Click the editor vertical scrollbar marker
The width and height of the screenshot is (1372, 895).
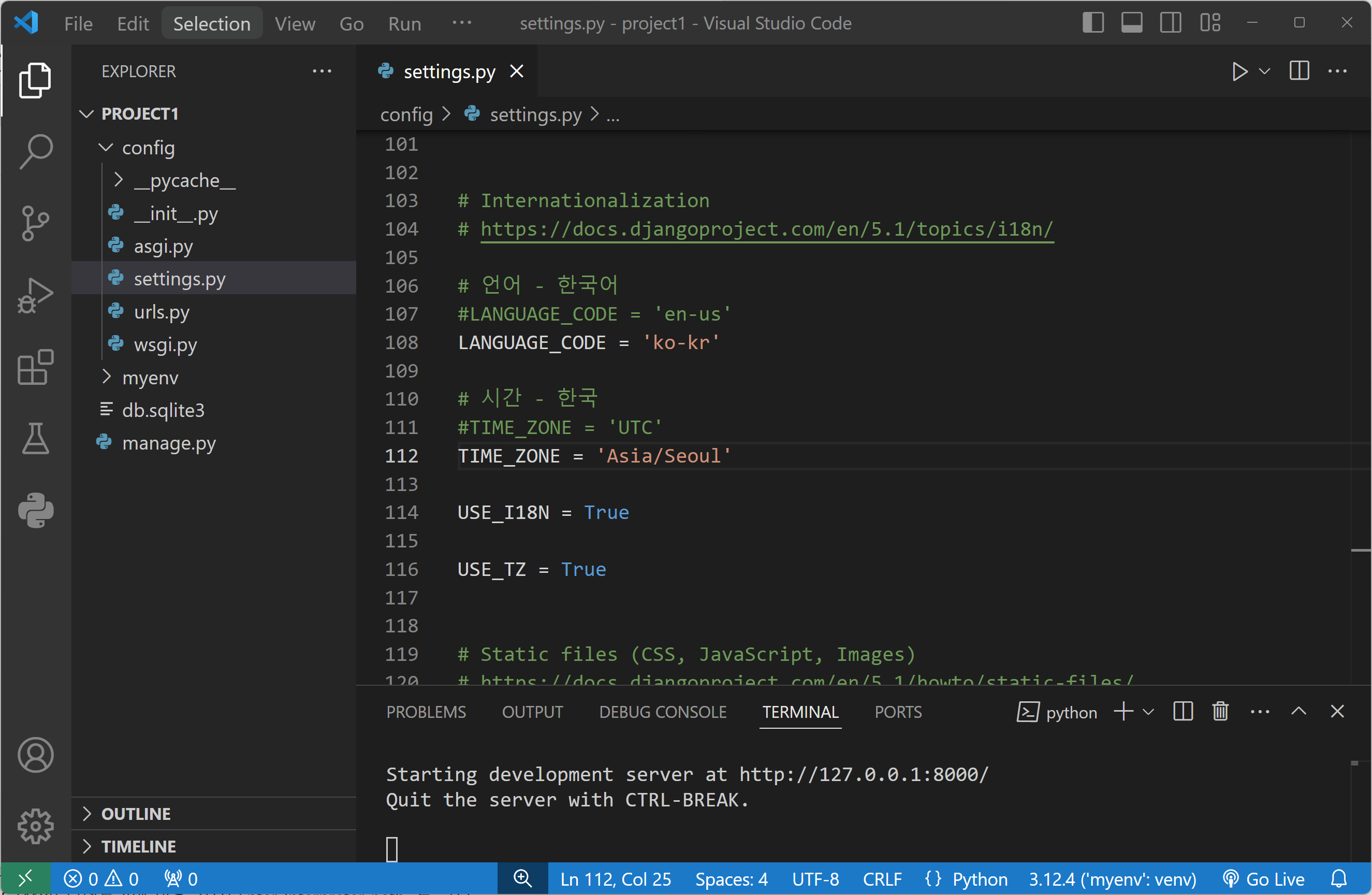pos(1360,551)
